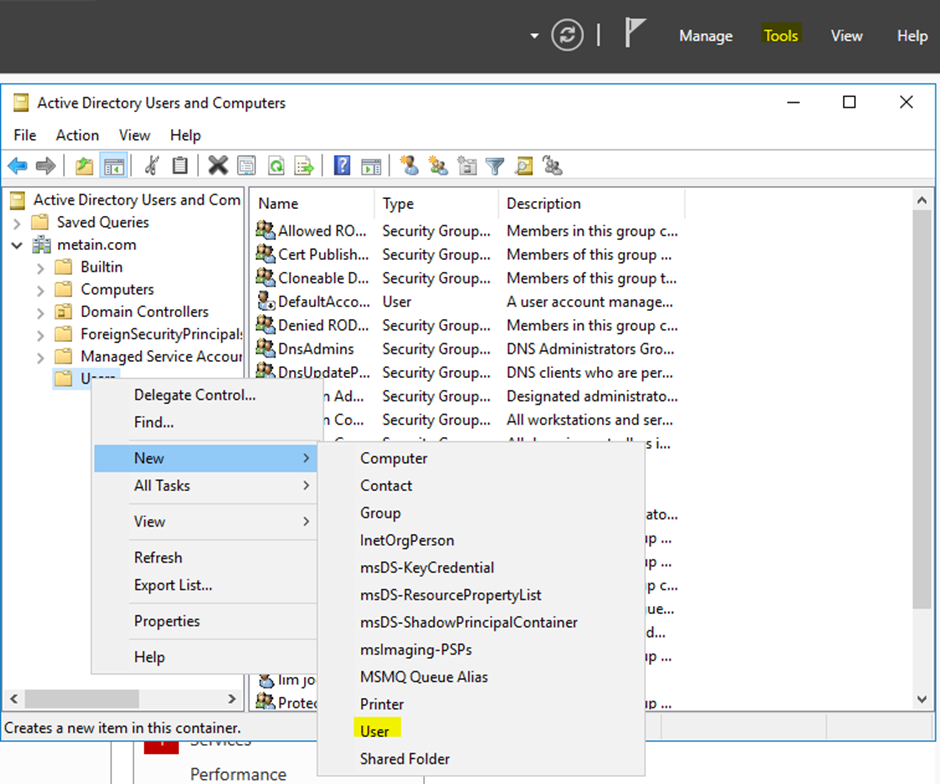The image size is (940, 784).
Task: Click the Server Manager notifications flag icon
Action: (x=635, y=32)
